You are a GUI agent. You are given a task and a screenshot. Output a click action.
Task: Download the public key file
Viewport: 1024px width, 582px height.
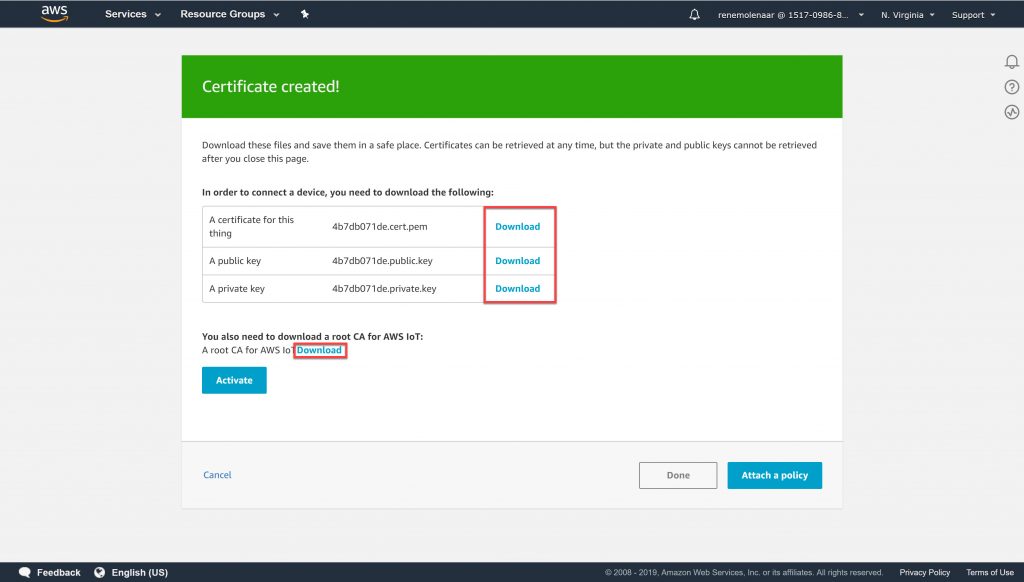[x=518, y=261]
